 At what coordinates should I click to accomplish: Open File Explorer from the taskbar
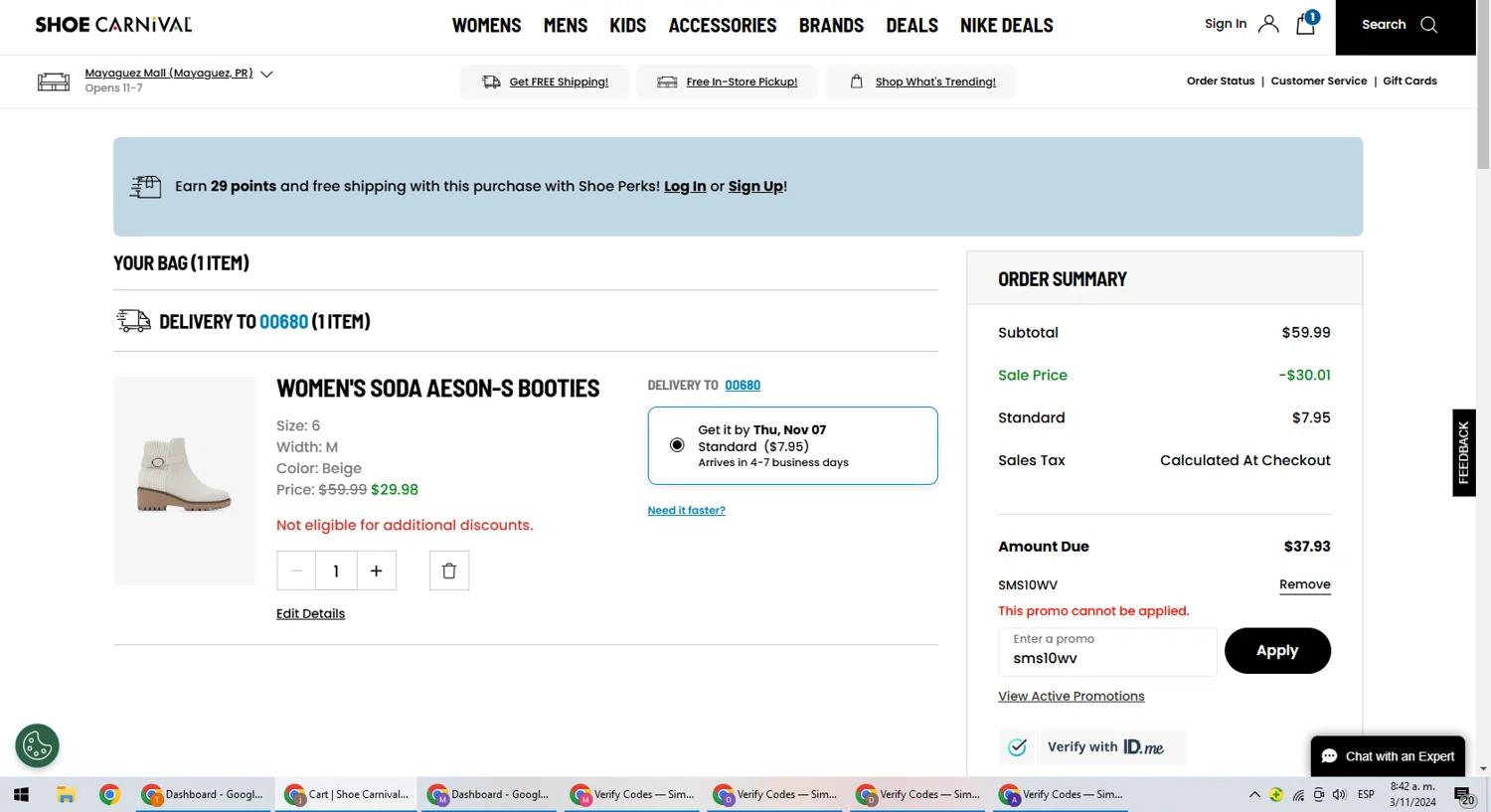point(66,794)
